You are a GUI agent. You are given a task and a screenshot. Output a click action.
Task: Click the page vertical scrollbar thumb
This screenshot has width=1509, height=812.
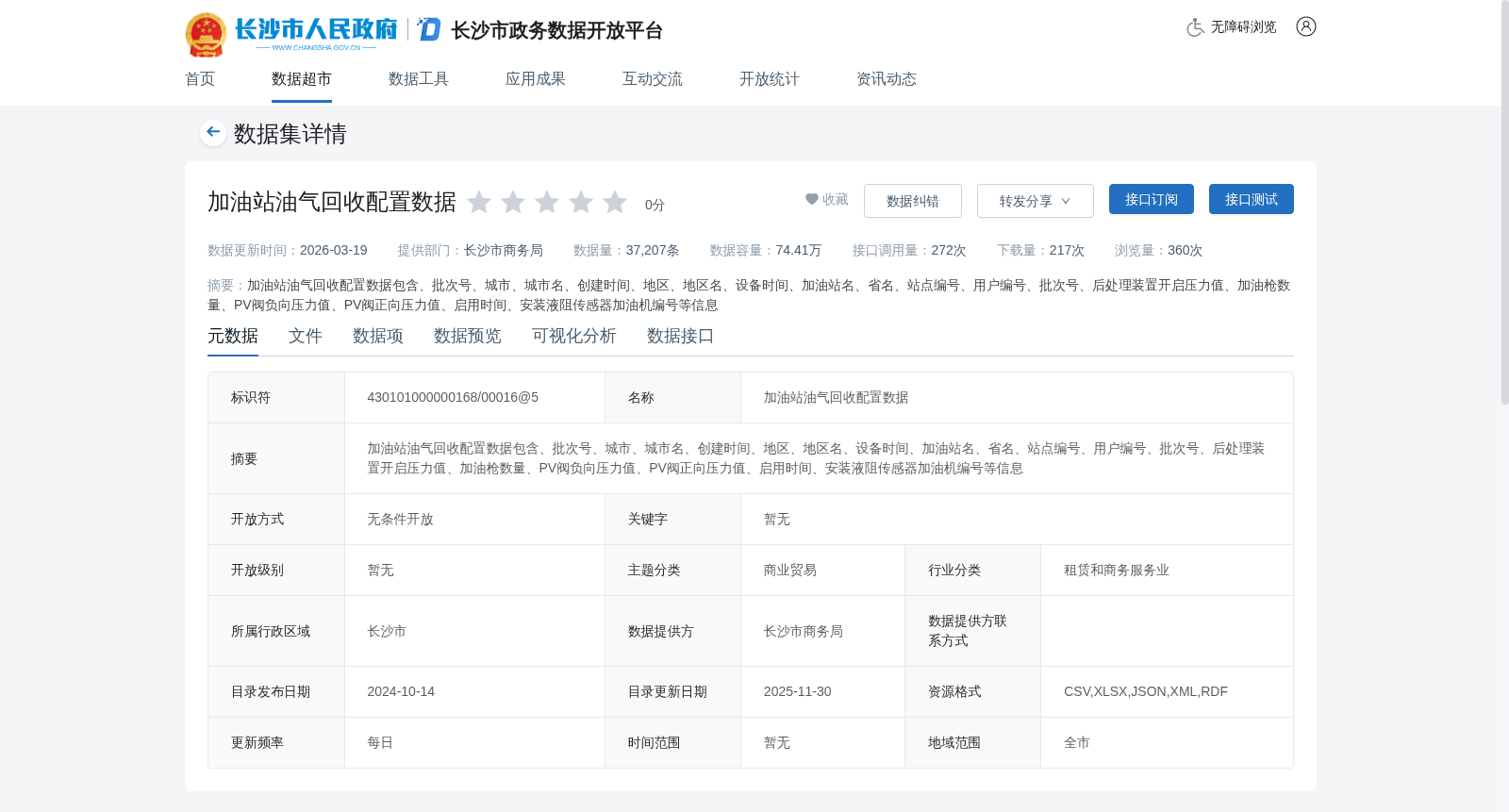click(x=1504, y=203)
